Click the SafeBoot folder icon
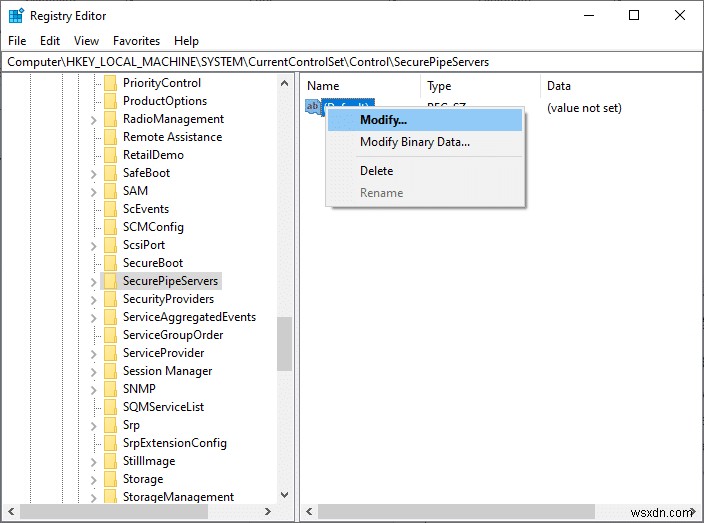The height and width of the screenshot is (523, 704). click(x=110, y=173)
